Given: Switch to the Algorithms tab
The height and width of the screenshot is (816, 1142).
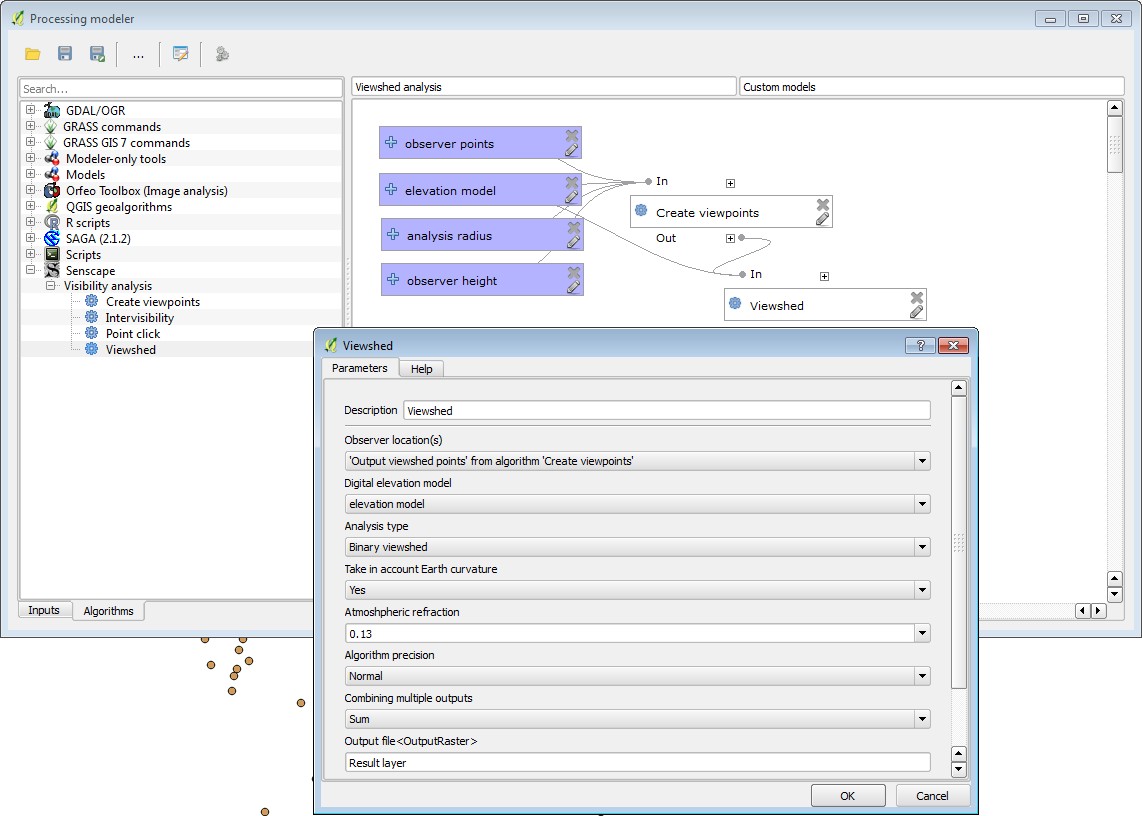Looking at the screenshot, I should [x=109, y=611].
